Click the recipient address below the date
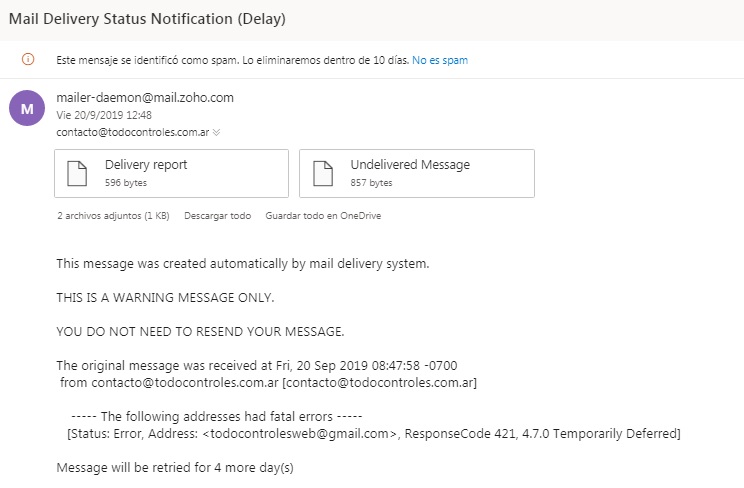Screen dimensions: 744x488 coord(133,131)
